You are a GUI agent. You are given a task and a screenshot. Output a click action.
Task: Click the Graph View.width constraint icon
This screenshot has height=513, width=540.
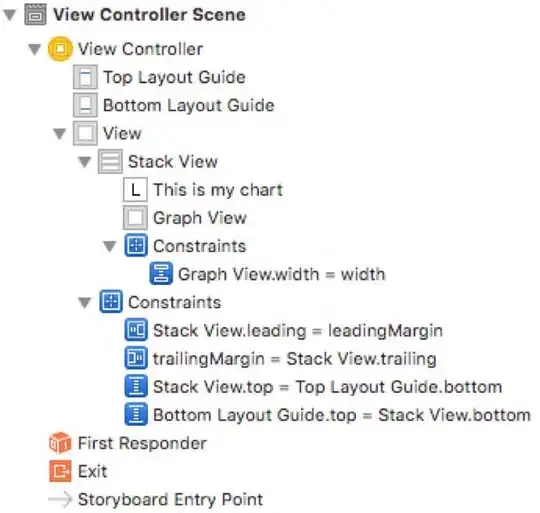point(161,274)
